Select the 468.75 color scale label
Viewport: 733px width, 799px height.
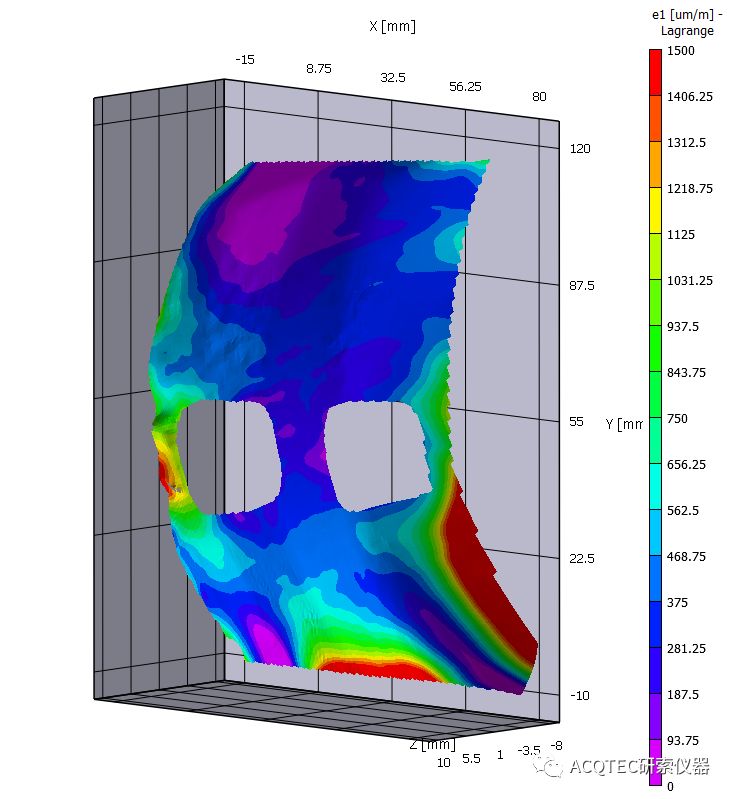click(x=686, y=557)
